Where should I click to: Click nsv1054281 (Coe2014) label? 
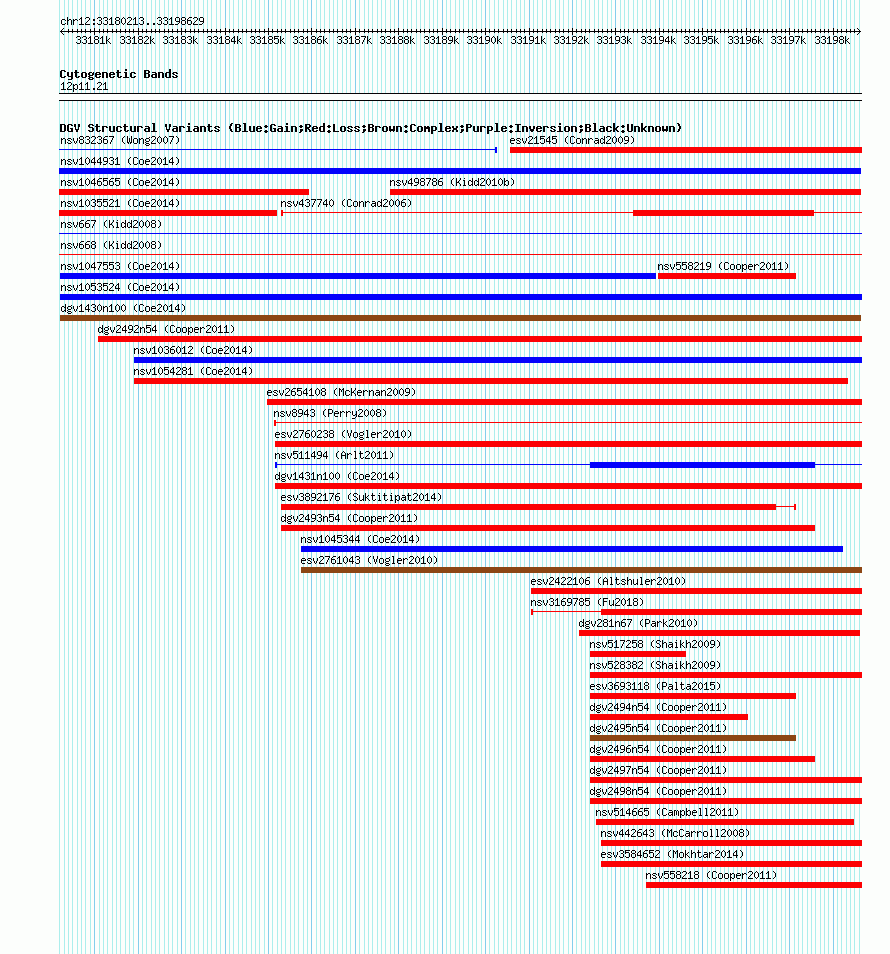tap(193, 371)
